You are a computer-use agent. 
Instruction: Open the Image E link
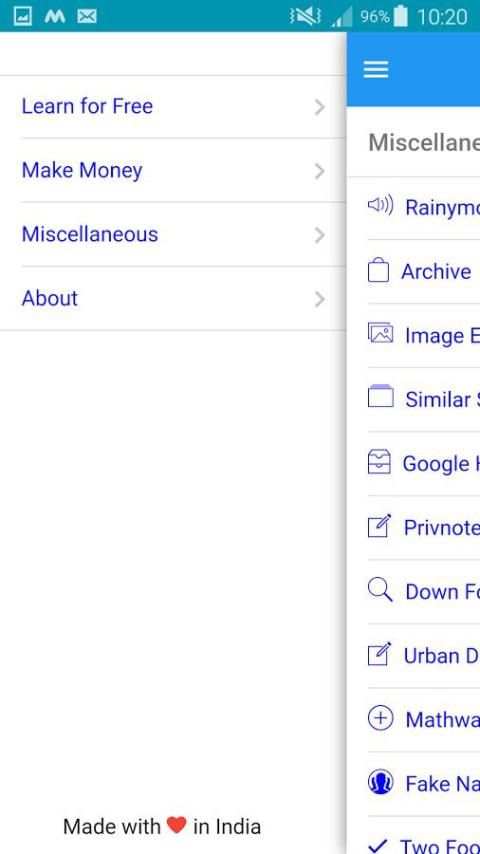point(442,336)
